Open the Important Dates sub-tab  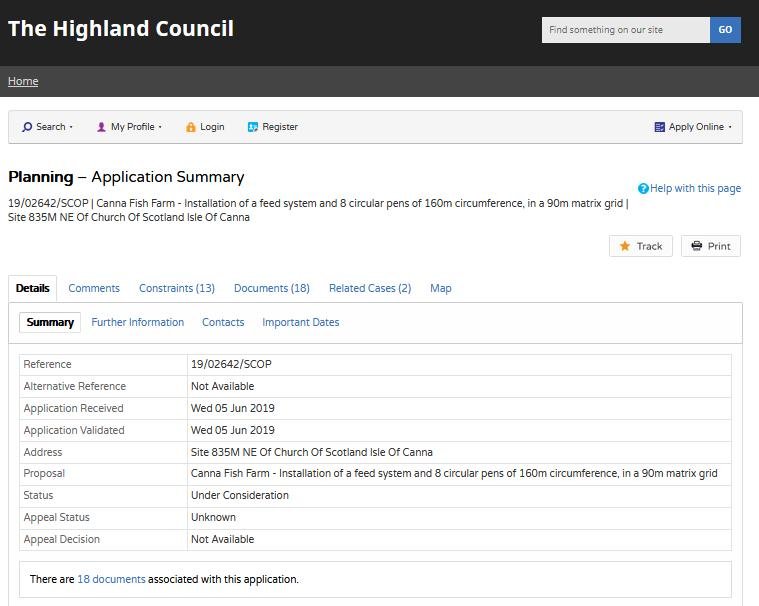(300, 322)
